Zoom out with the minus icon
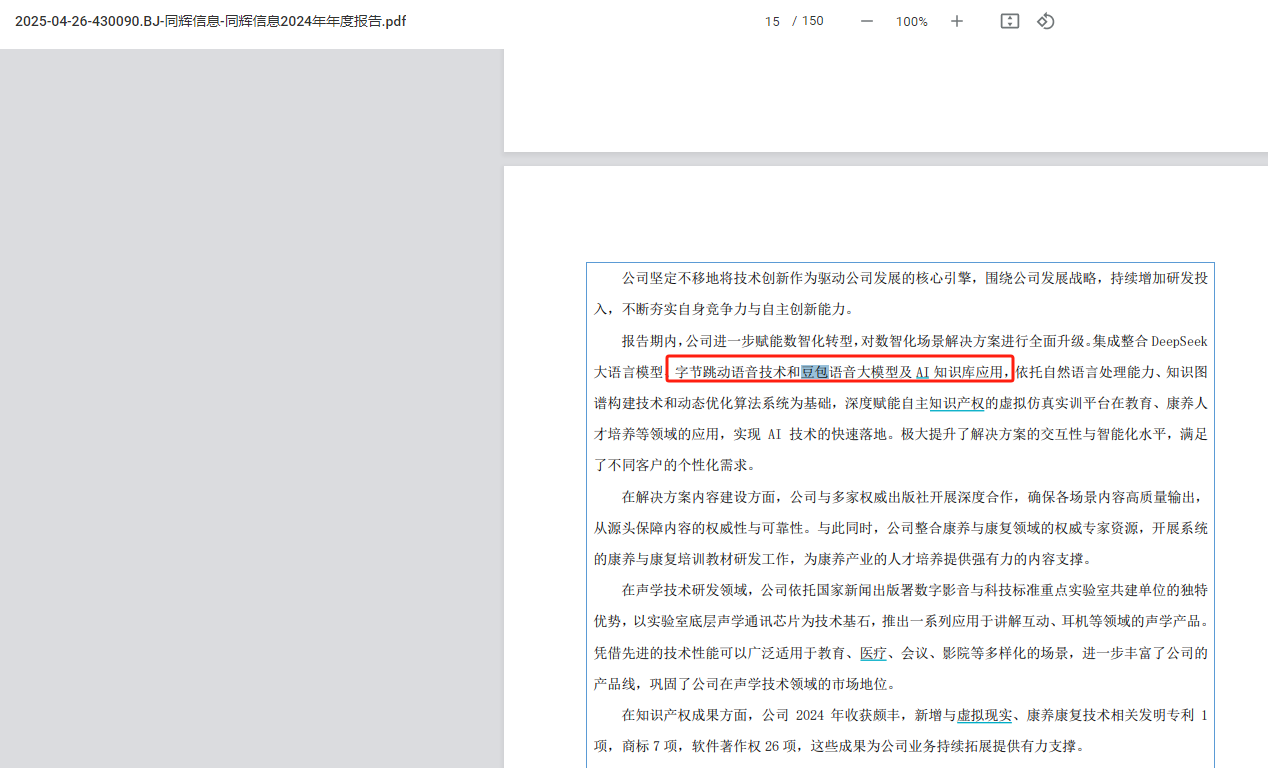 coord(867,21)
